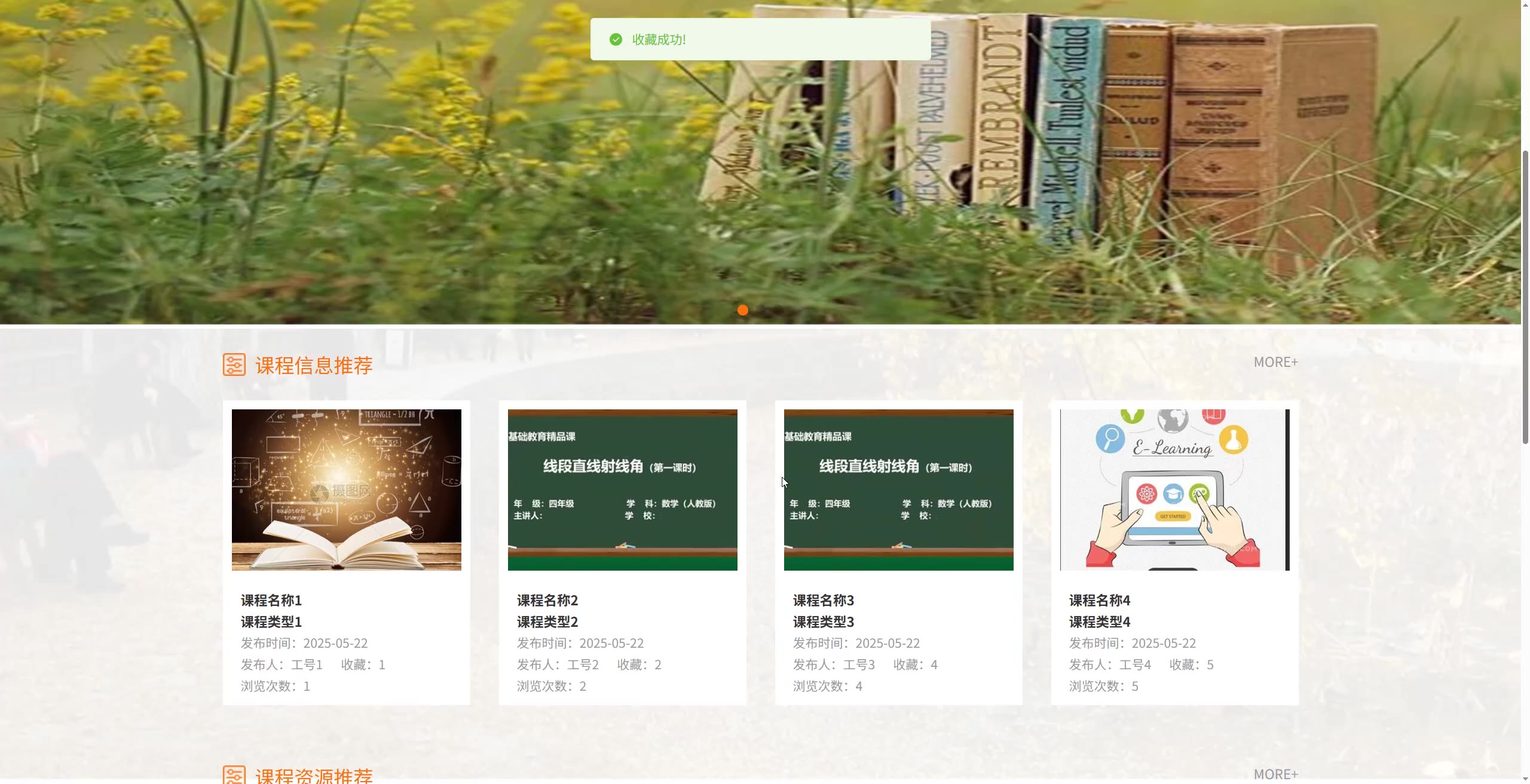Viewport: 1530px width, 784px height.
Task: Click the page vertical scrollbar thumb
Action: (x=1525, y=296)
